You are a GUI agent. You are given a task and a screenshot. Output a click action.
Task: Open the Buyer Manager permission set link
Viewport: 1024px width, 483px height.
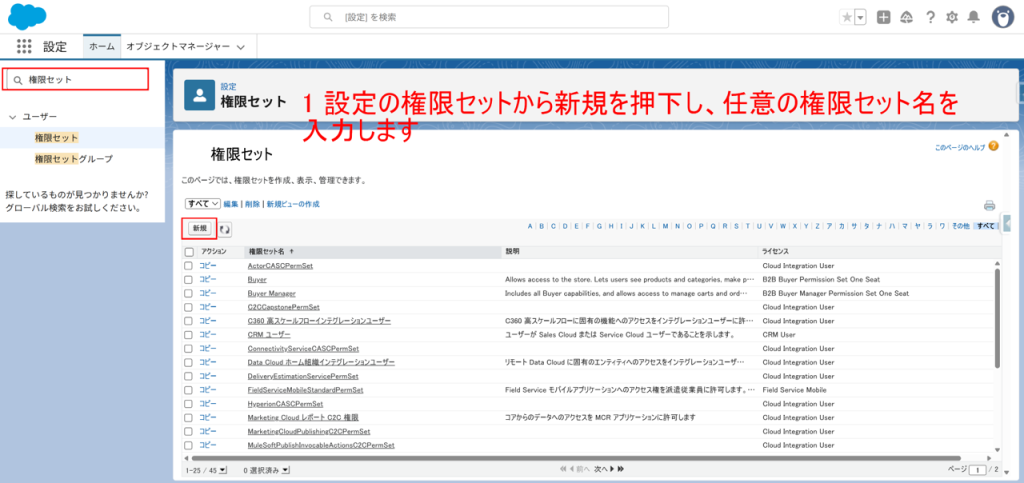[271, 294]
